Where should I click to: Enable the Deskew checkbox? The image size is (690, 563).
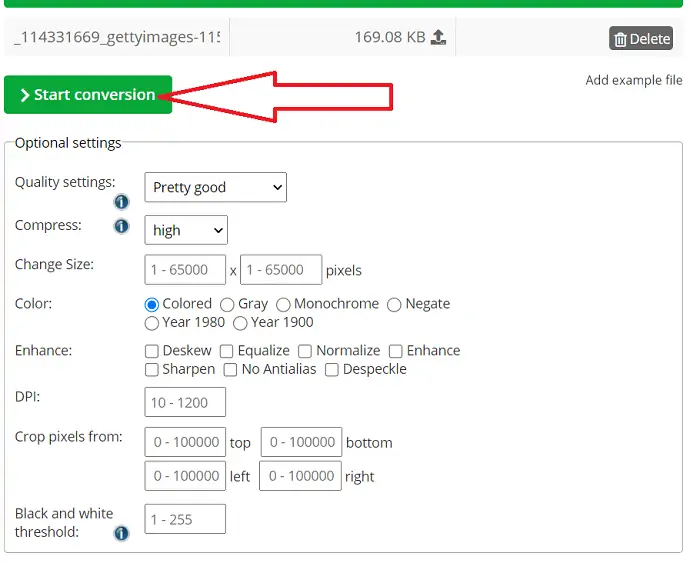[152, 351]
